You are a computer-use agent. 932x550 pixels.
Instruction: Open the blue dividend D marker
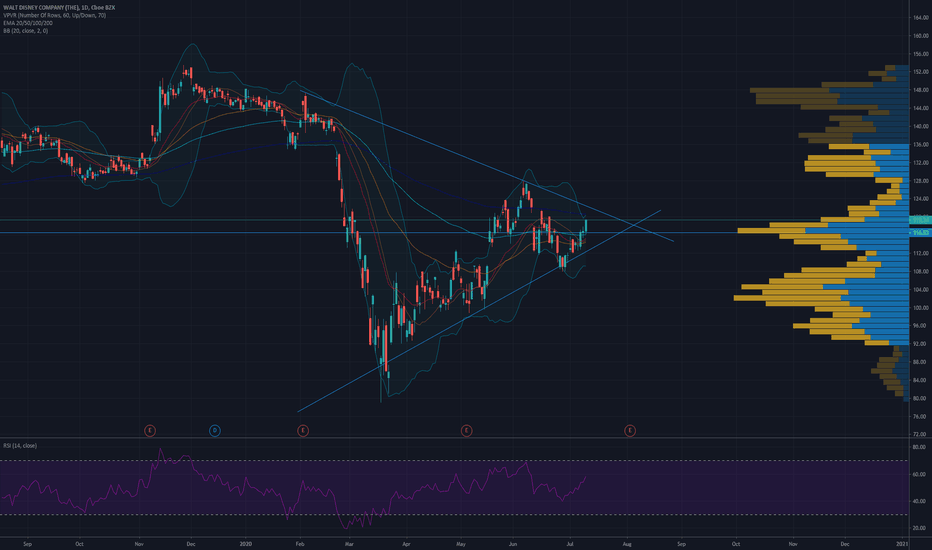[x=215, y=430]
